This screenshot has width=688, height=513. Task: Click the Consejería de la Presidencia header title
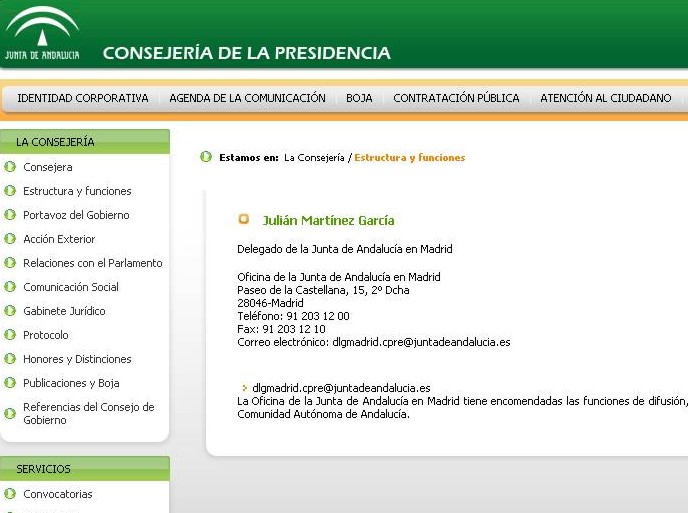coord(246,53)
